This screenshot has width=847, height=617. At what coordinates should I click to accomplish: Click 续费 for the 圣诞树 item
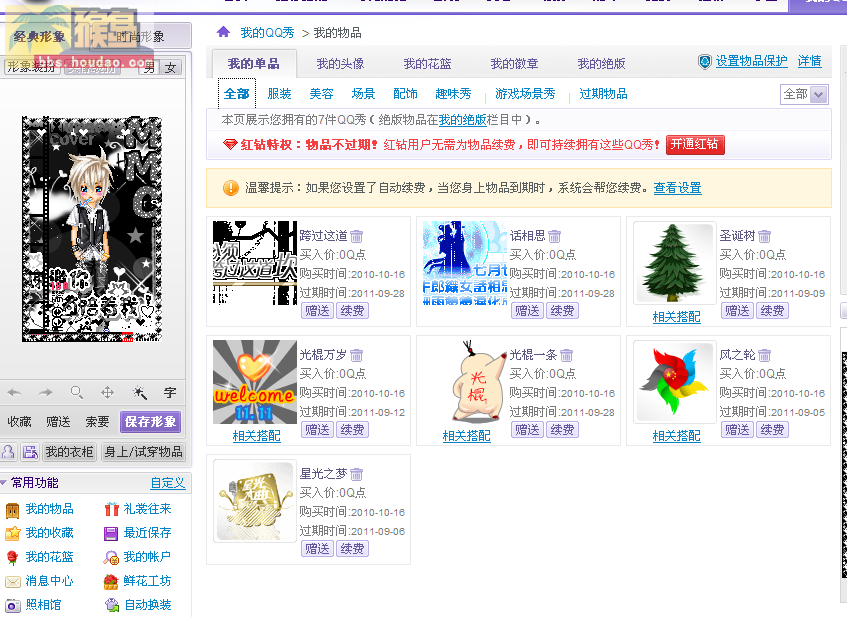point(772,311)
